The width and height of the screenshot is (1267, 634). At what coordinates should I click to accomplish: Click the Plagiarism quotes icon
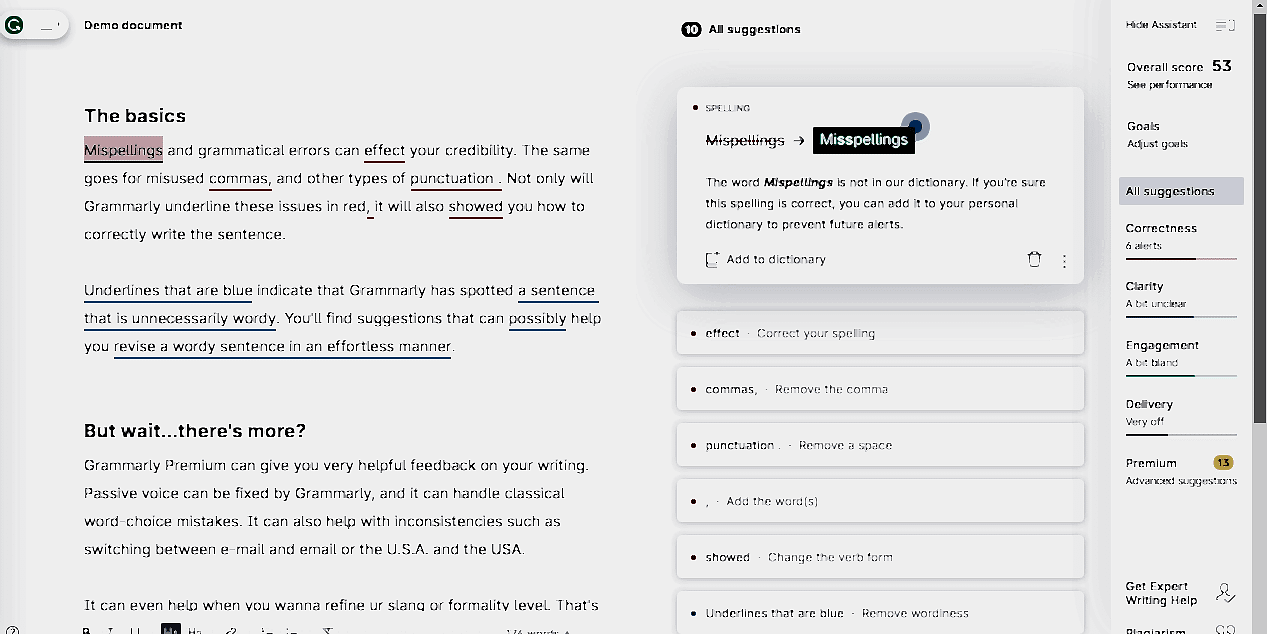click(1225, 631)
